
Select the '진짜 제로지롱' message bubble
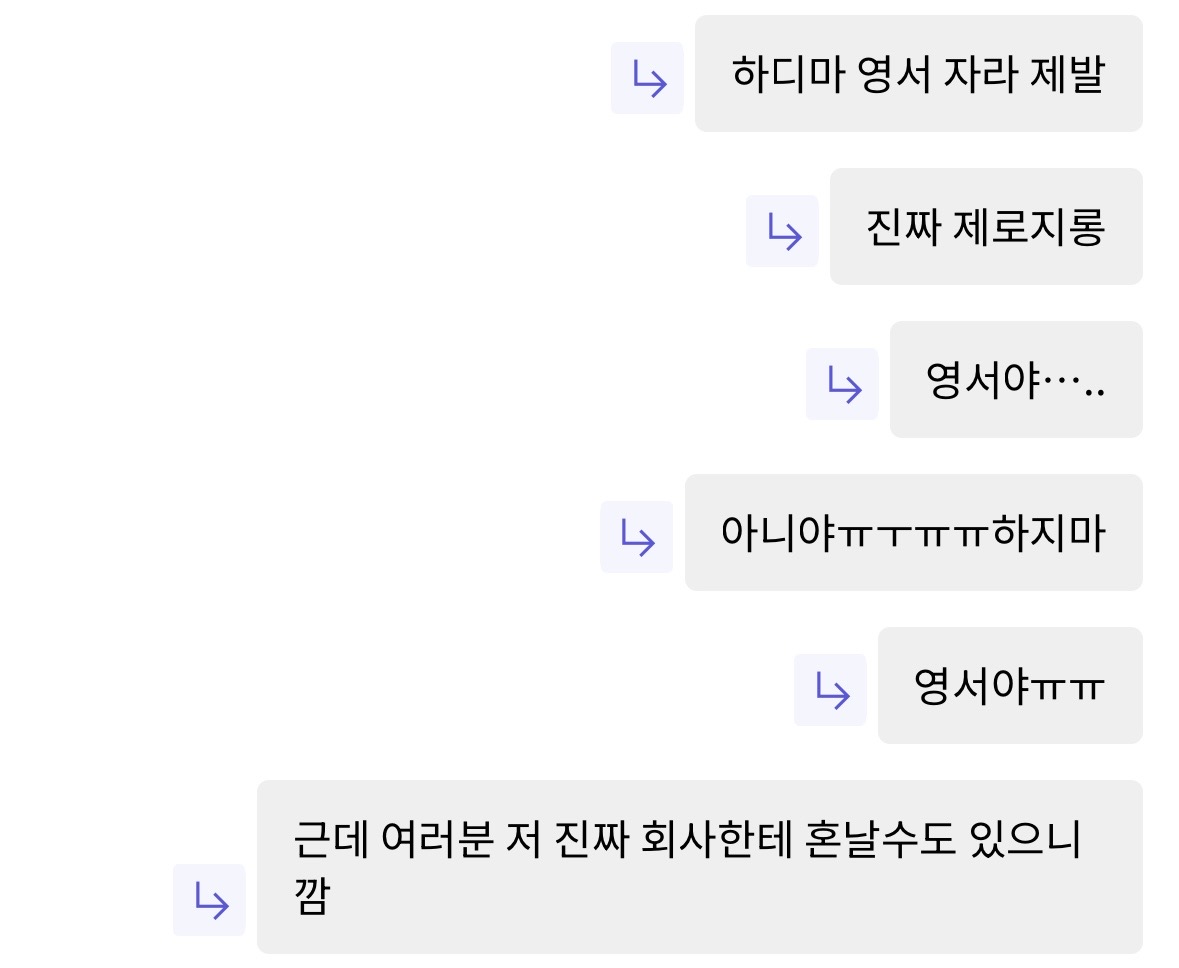pos(985,227)
